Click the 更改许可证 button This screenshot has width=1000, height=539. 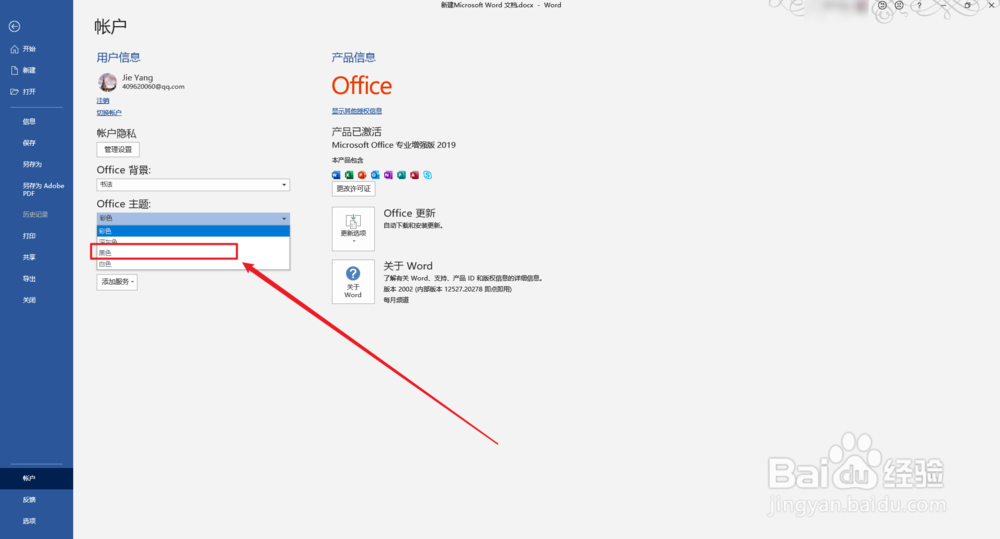point(353,189)
